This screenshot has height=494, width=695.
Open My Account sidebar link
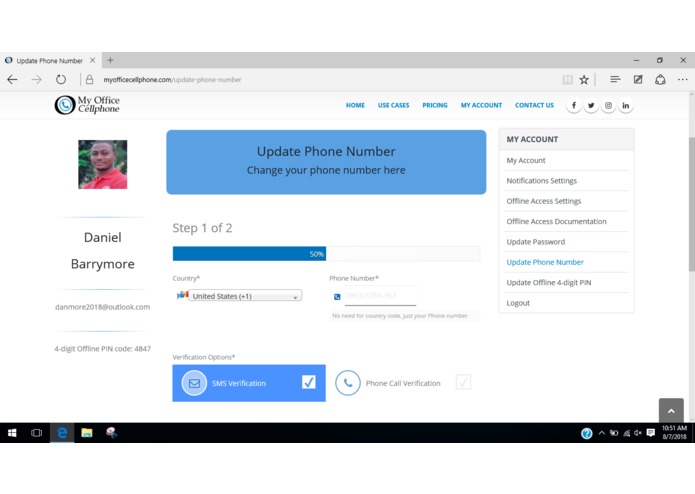tap(526, 160)
